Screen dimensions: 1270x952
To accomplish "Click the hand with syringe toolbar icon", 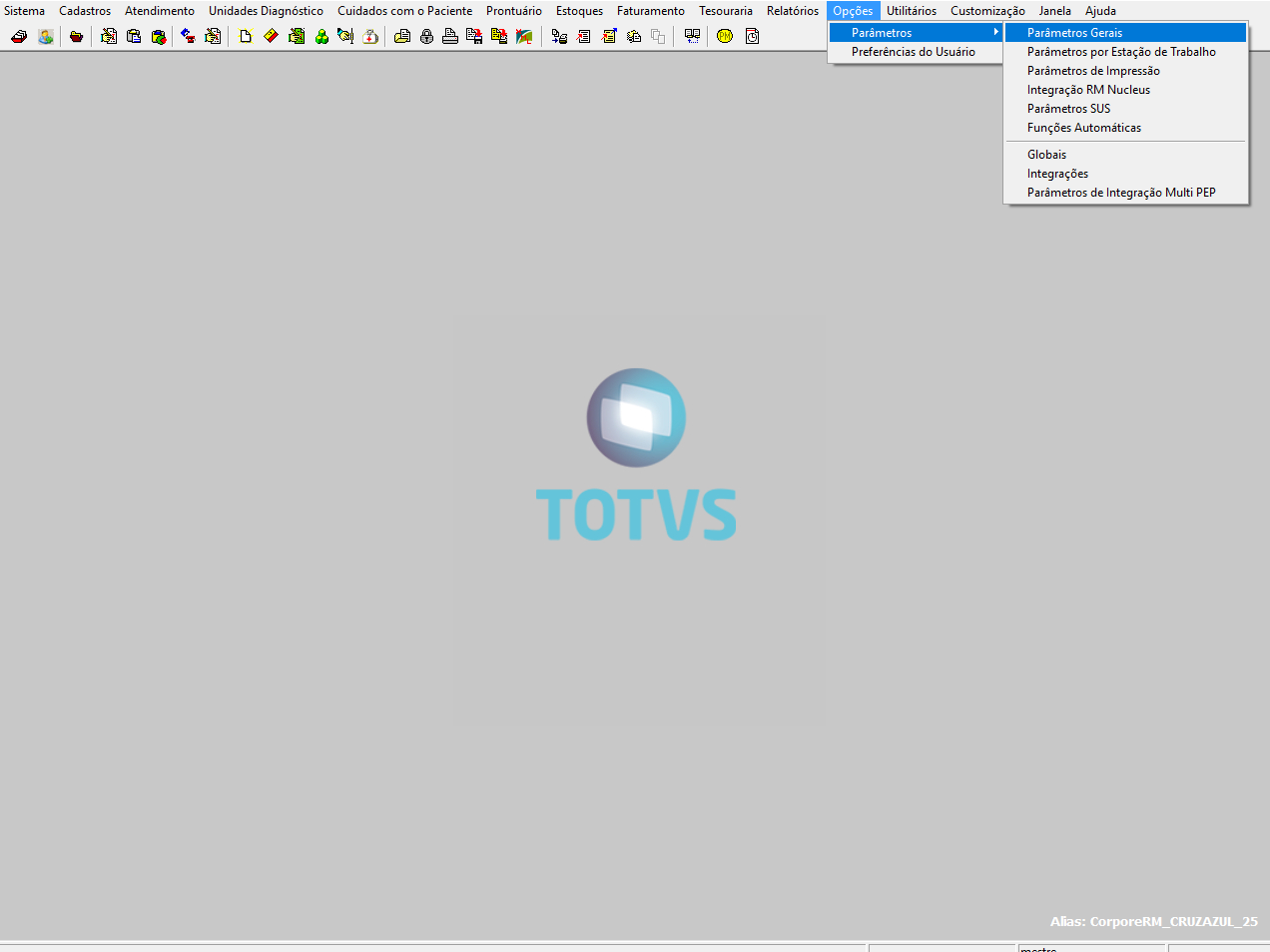I will point(345,36).
